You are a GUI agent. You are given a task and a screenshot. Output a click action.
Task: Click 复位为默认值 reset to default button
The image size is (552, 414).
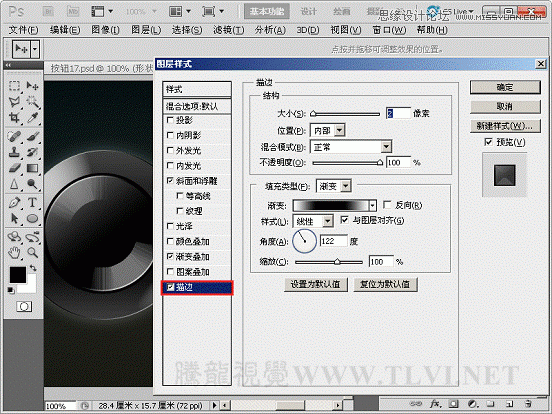pos(385,284)
